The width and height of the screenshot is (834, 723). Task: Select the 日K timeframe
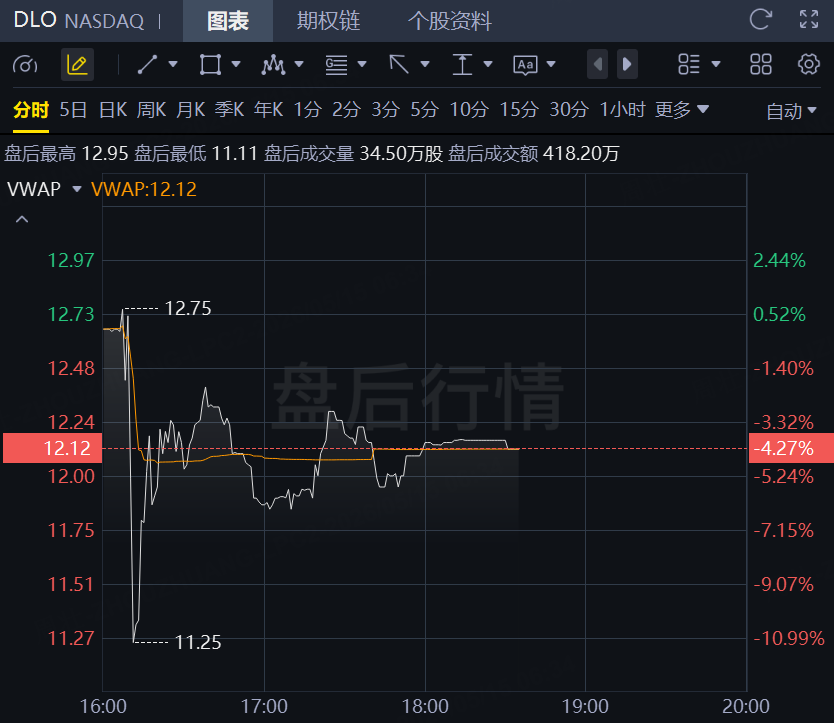pos(113,110)
